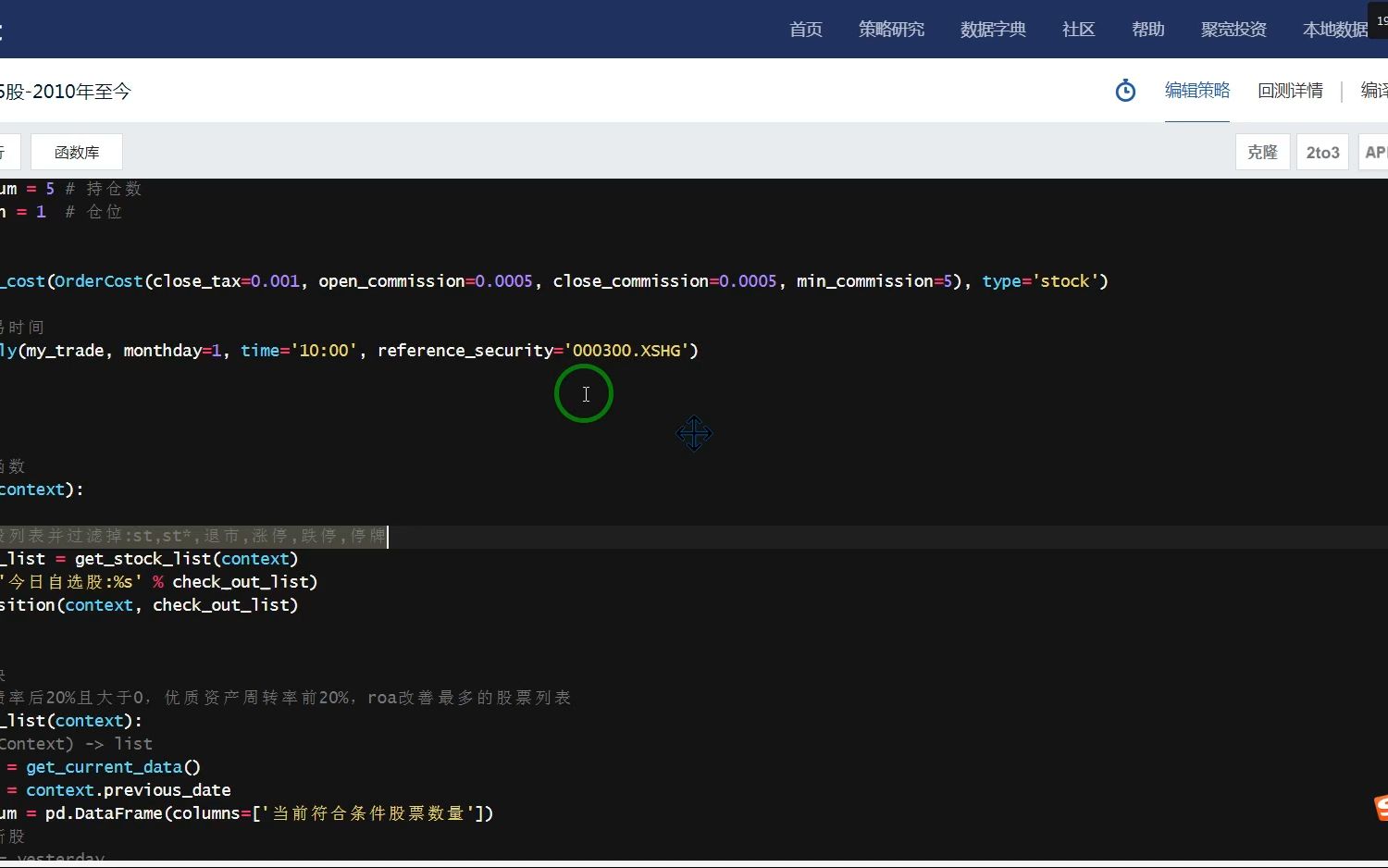Click the time='10:00' parameter
Screen dimensions: 1388x868
coord(299,350)
